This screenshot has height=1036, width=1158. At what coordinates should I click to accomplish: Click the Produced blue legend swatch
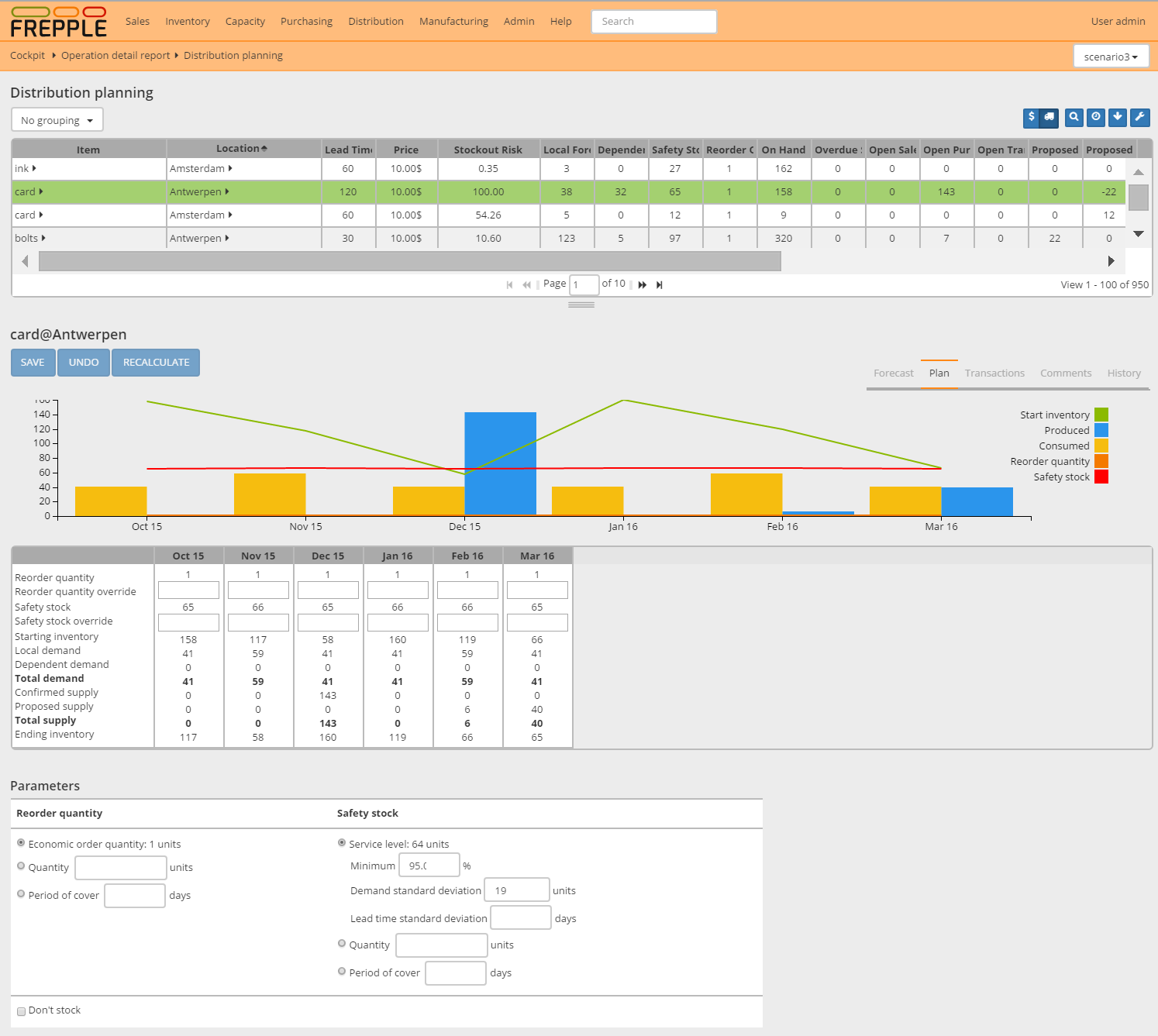[1101, 430]
